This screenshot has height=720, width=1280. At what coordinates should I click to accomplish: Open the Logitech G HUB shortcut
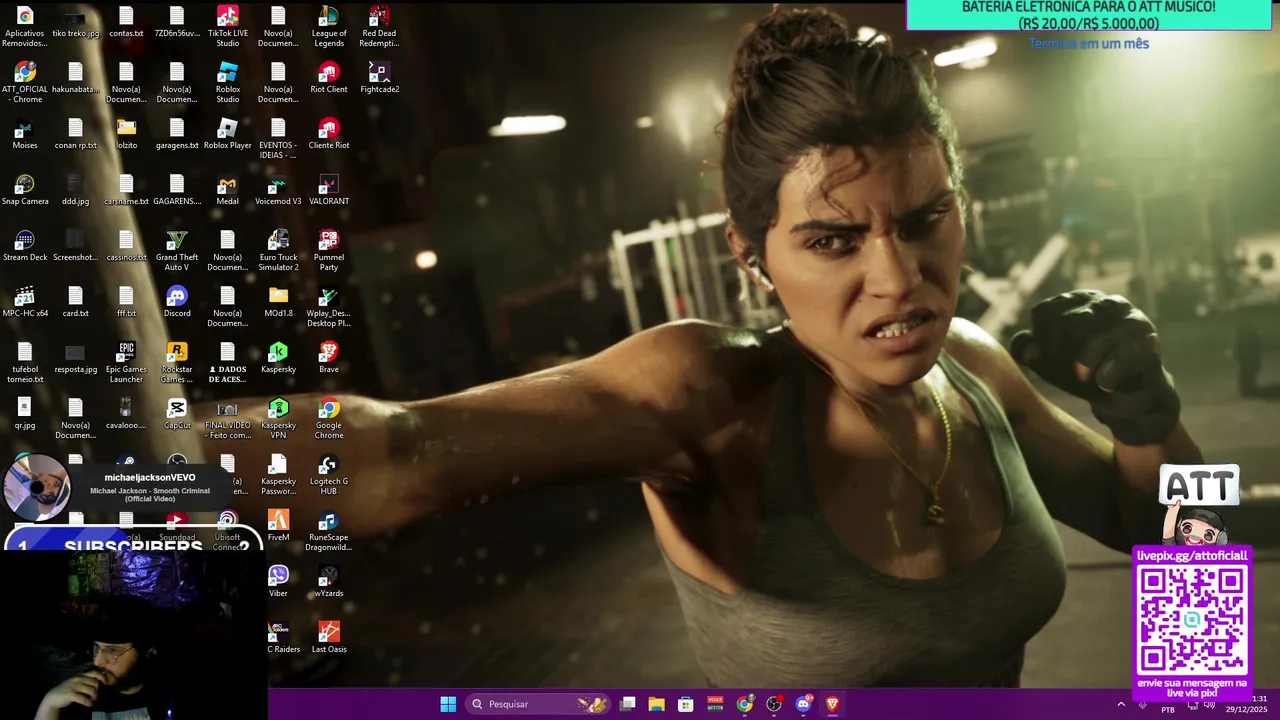tap(328, 474)
